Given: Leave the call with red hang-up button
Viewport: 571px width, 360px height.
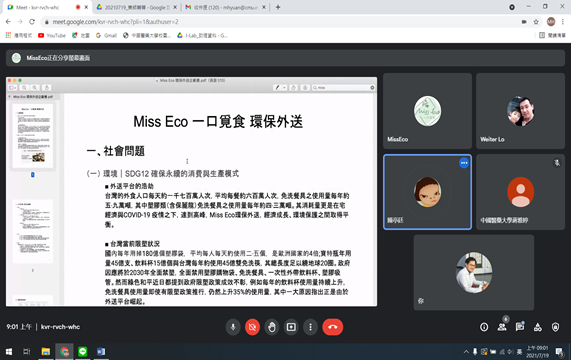Looking at the screenshot, I should coord(332,327).
